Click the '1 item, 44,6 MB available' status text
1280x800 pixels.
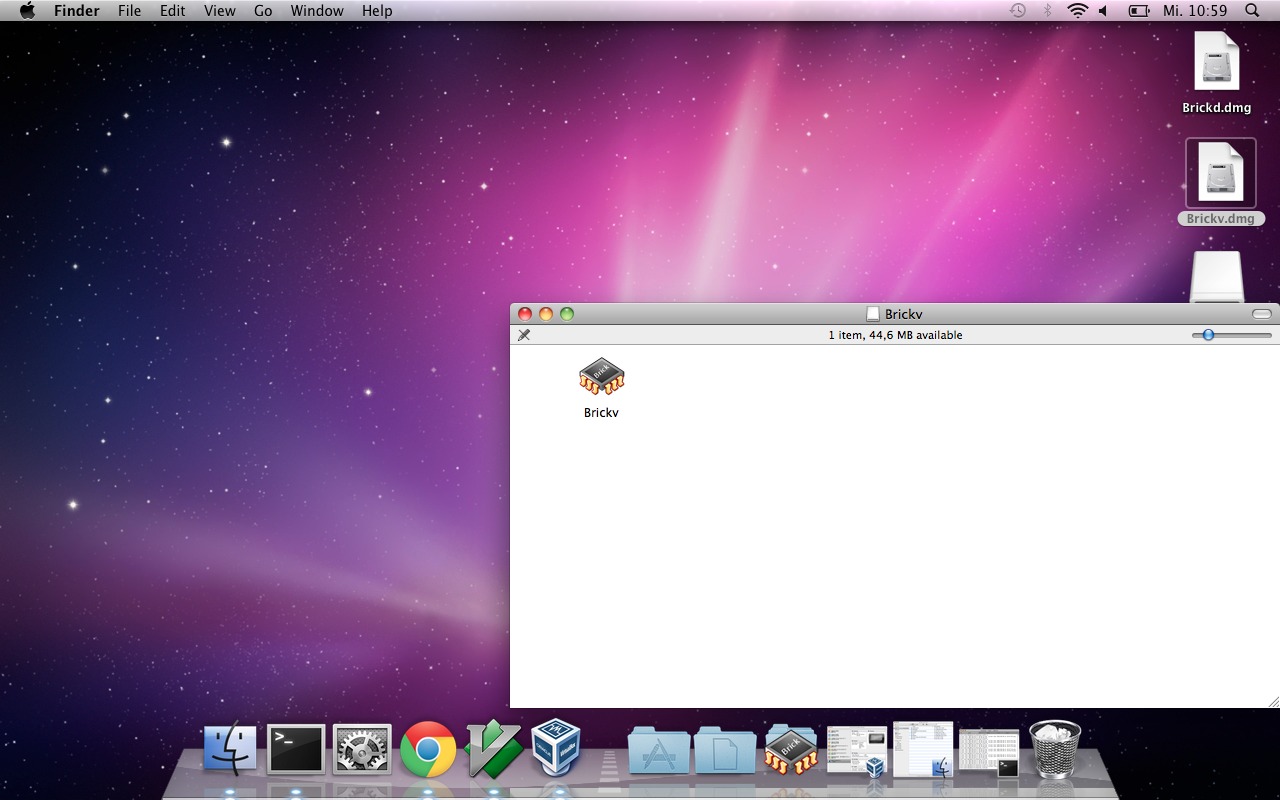pos(895,335)
